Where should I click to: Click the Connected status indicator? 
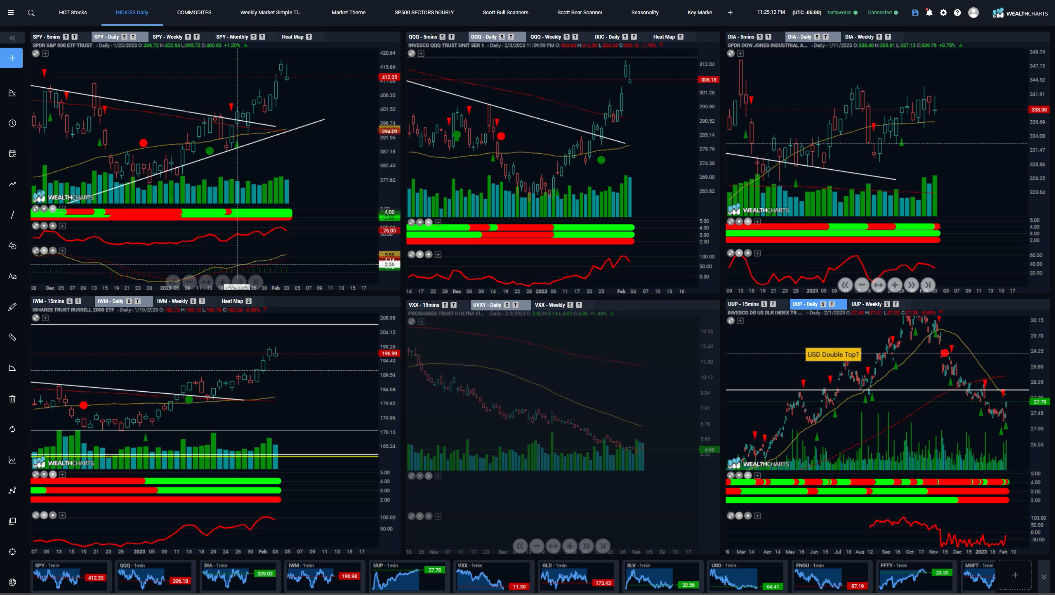(x=883, y=12)
